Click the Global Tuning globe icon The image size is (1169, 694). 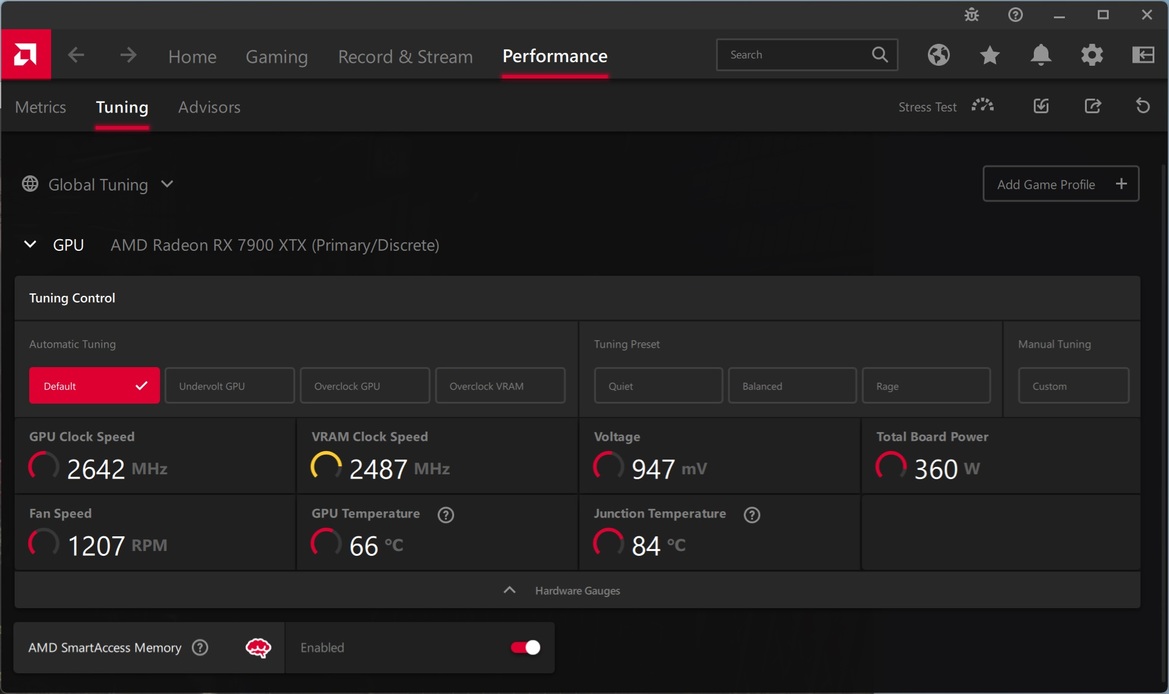pos(30,183)
